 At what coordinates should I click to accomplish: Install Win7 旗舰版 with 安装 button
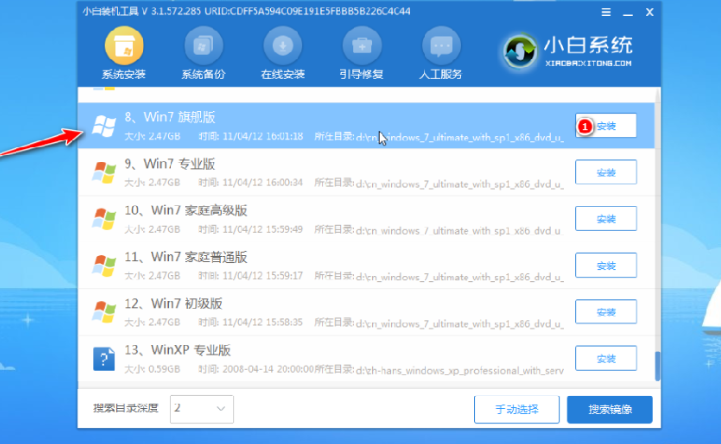[606, 127]
